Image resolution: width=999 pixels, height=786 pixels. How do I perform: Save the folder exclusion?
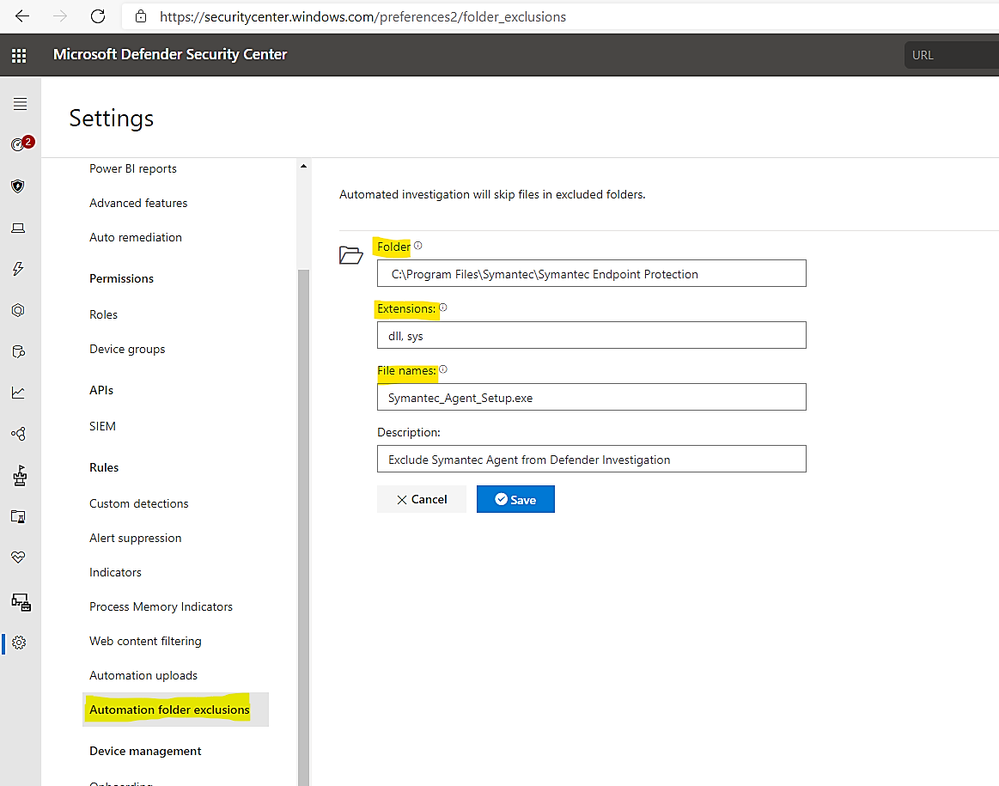(515, 499)
